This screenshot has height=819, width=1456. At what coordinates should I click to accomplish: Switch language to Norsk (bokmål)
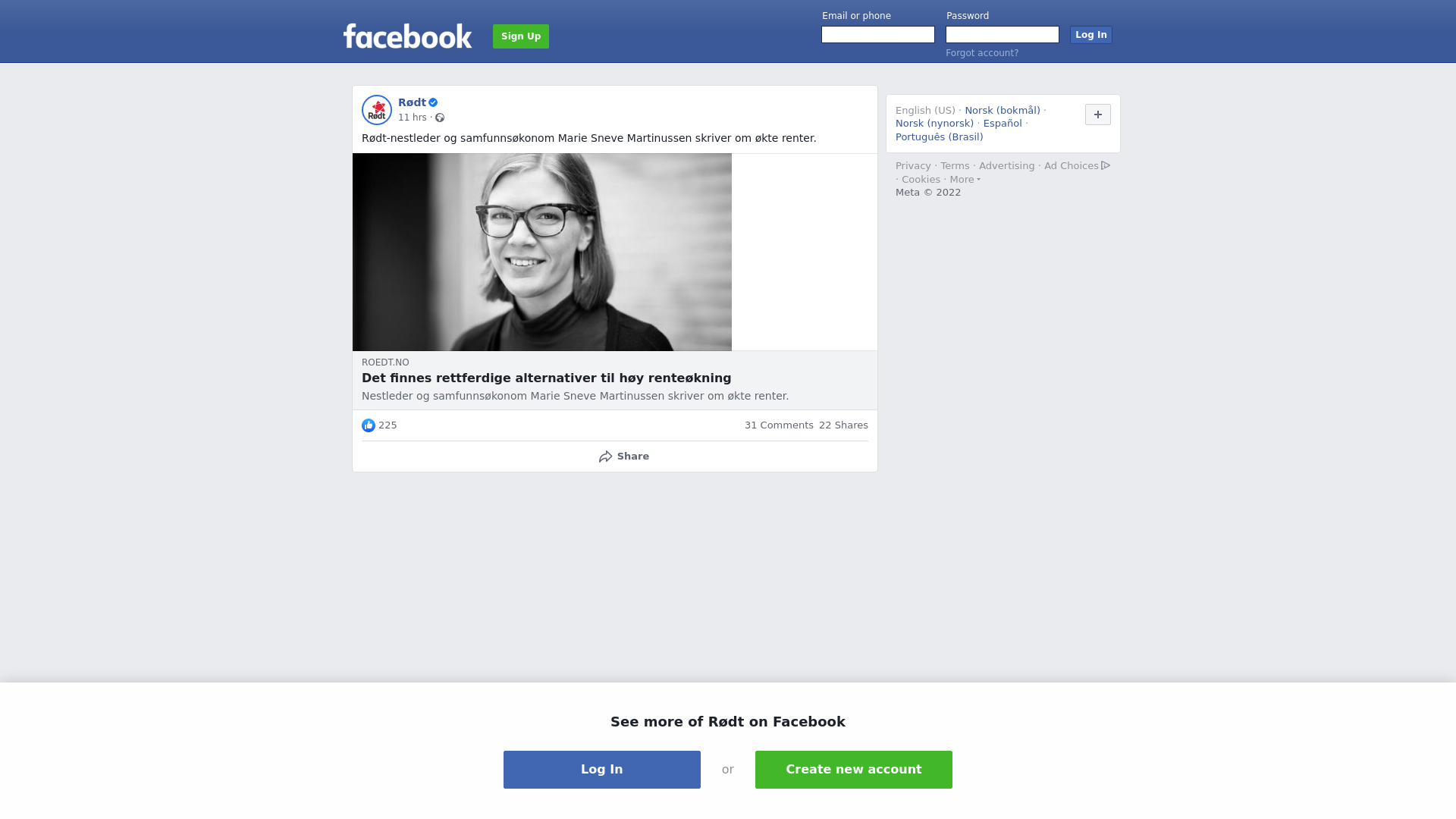click(x=1003, y=111)
